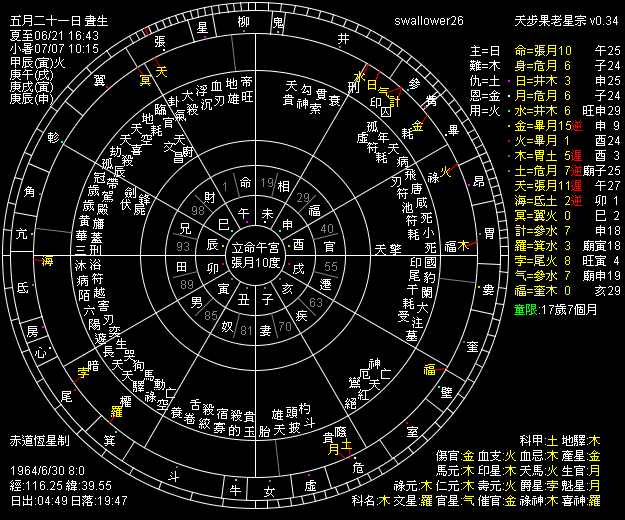Viewport: 625px width, 520px height.
Task: Select the yellow 海 Neptune marker at left
Action: (47, 261)
